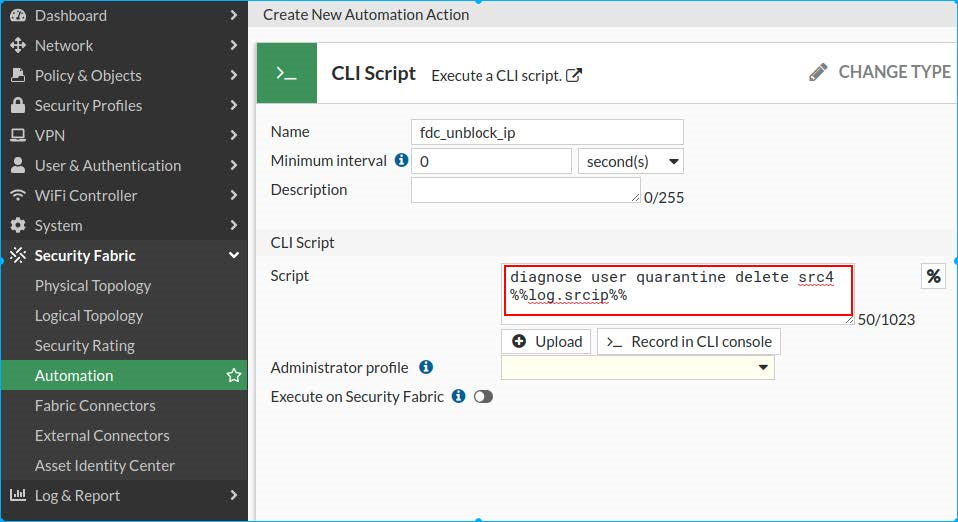This screenshot has height=522, width=958.
Task: Open the Administrator profile dropdown
Action: (637, 368)
